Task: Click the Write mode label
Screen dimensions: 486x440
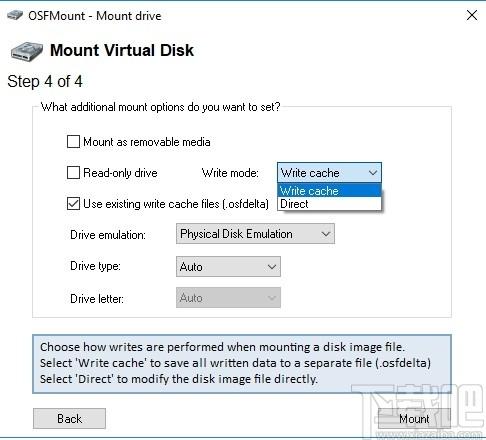Action: [230, 173]
